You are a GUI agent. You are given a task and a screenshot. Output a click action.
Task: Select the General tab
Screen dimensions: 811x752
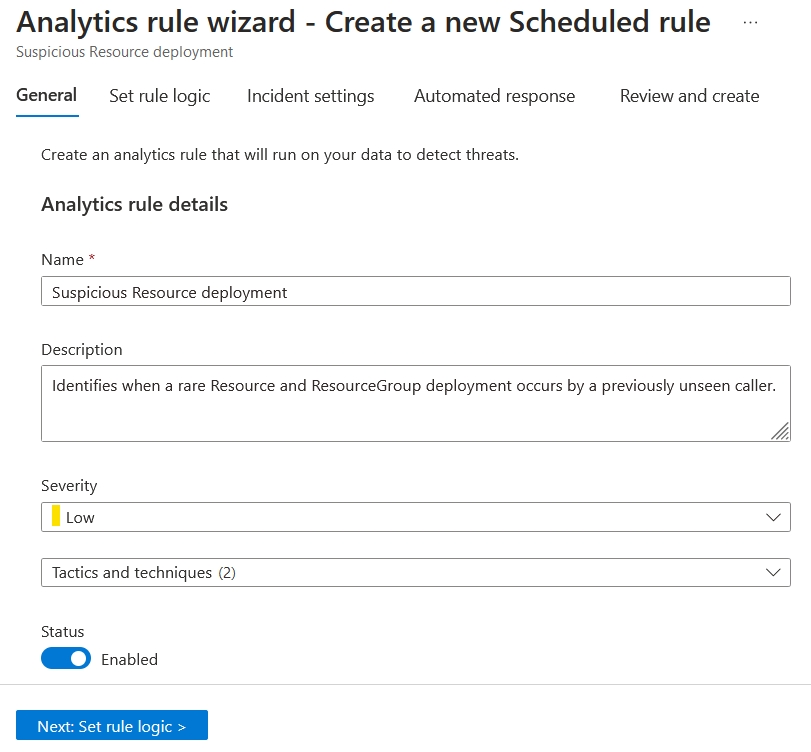pyautogui.click(x=46, y=96)
